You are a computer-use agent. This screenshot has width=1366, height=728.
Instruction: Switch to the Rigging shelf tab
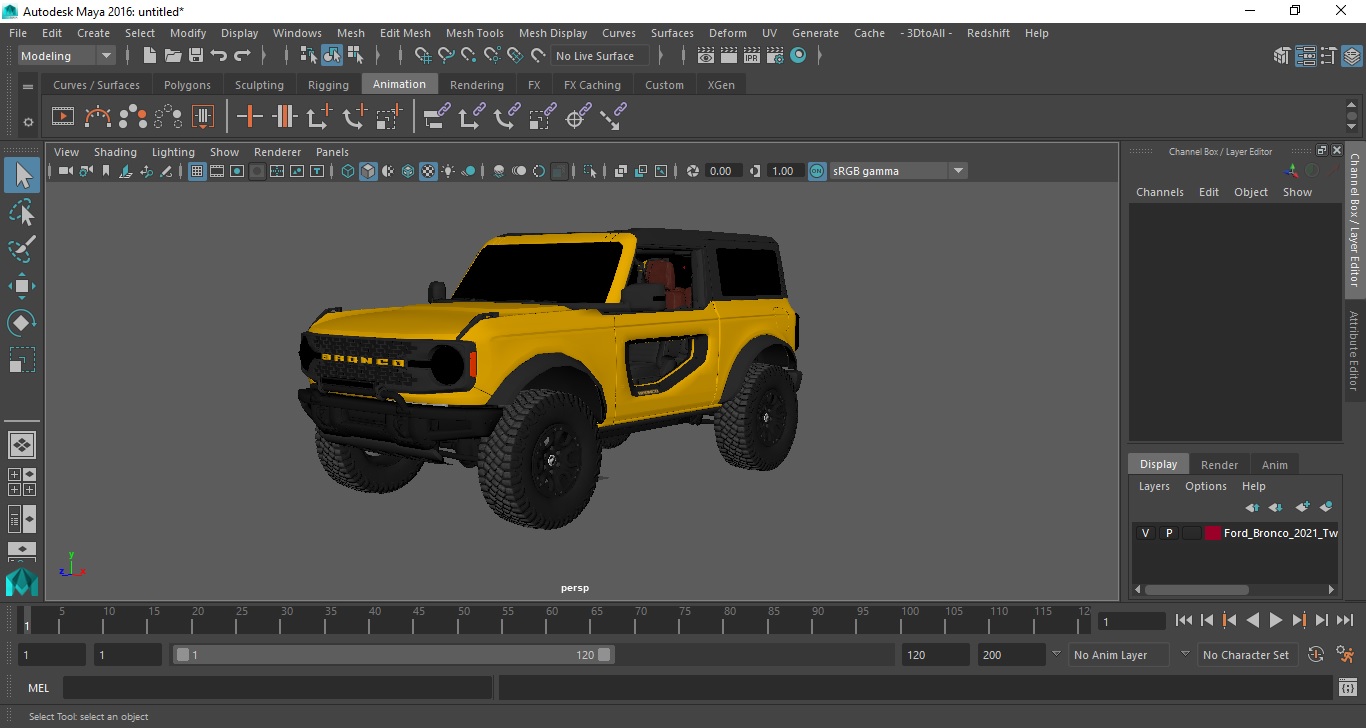[328, 85]
